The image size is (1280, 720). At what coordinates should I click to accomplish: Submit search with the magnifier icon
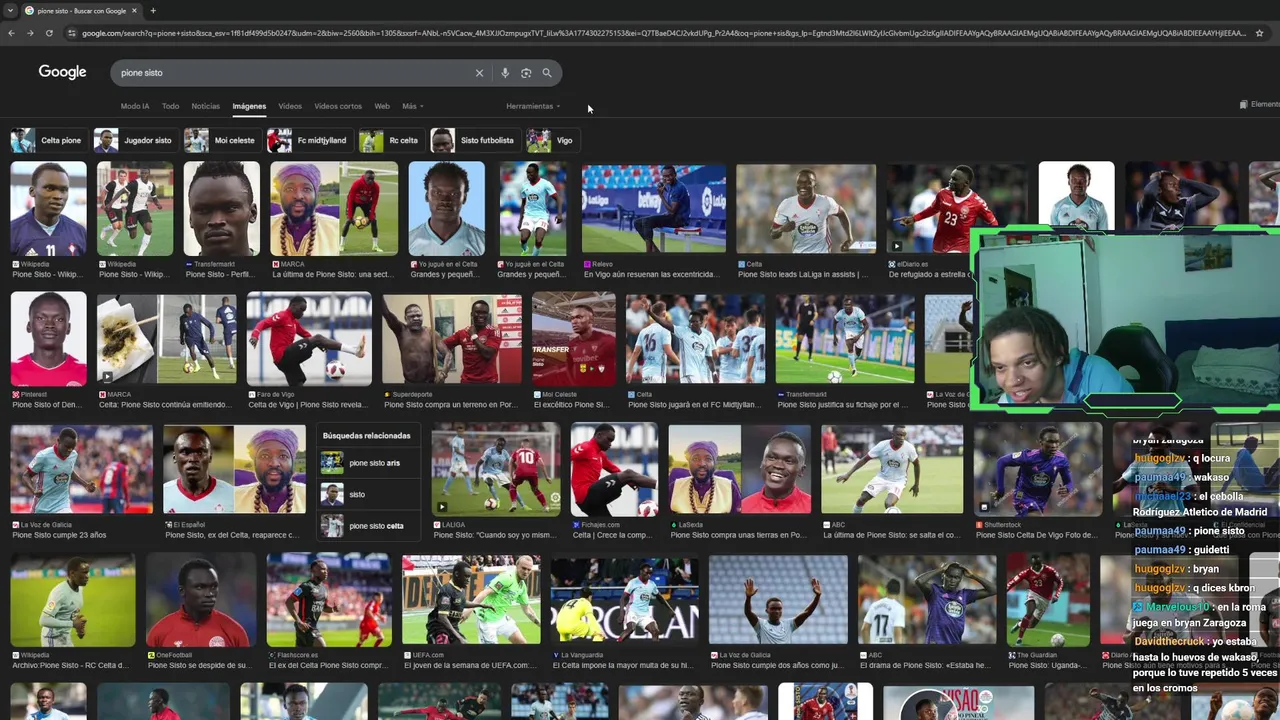pos(547,73)
